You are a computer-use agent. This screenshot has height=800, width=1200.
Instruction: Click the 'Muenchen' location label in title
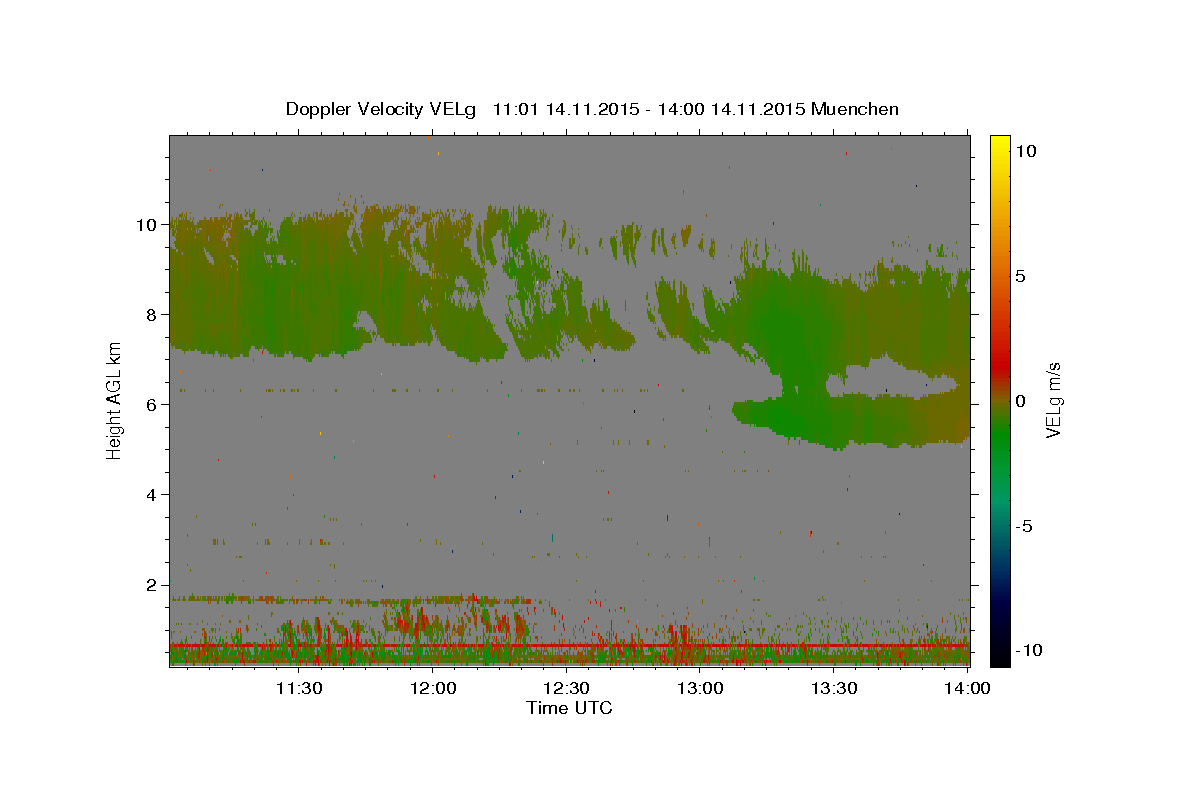point(855,109)
